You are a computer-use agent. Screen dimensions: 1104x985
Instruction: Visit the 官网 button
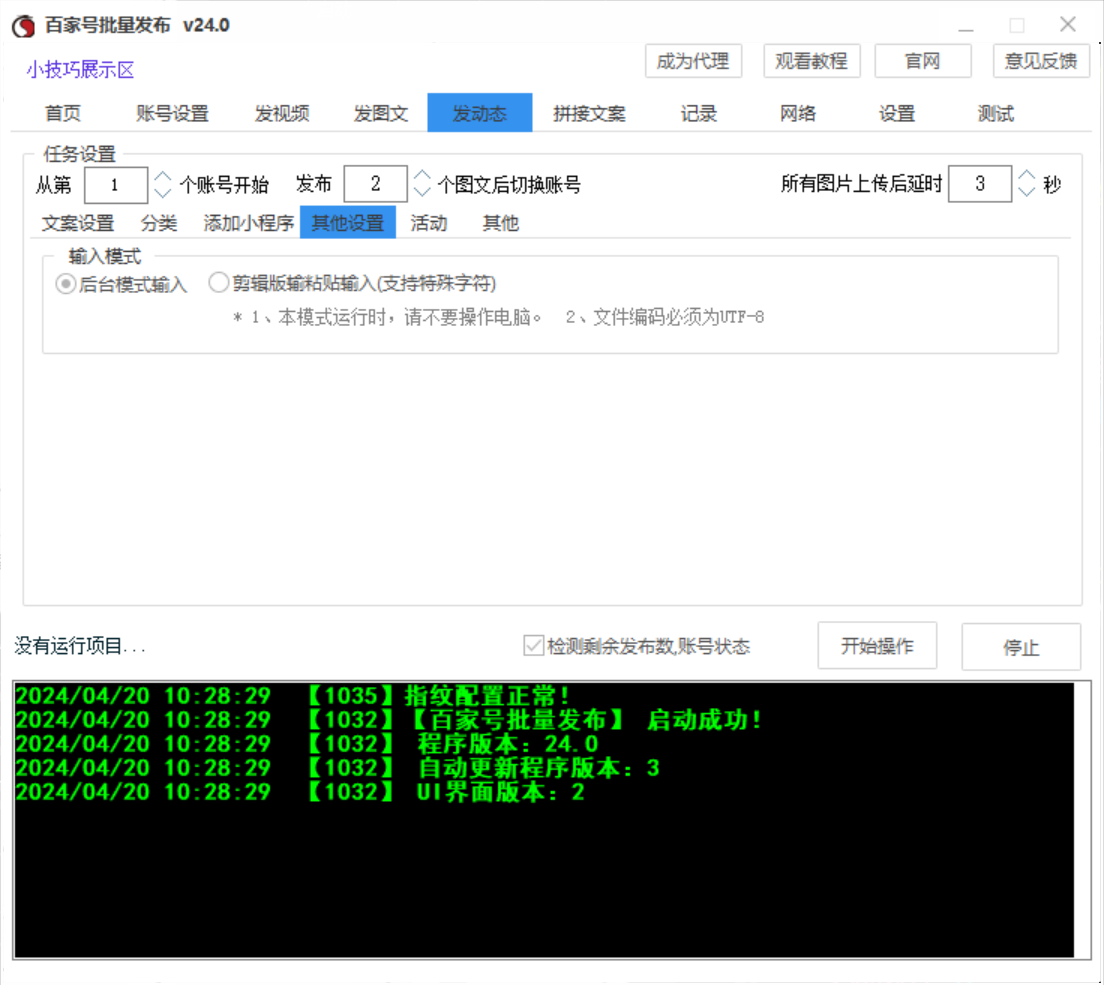click(922, 61)
